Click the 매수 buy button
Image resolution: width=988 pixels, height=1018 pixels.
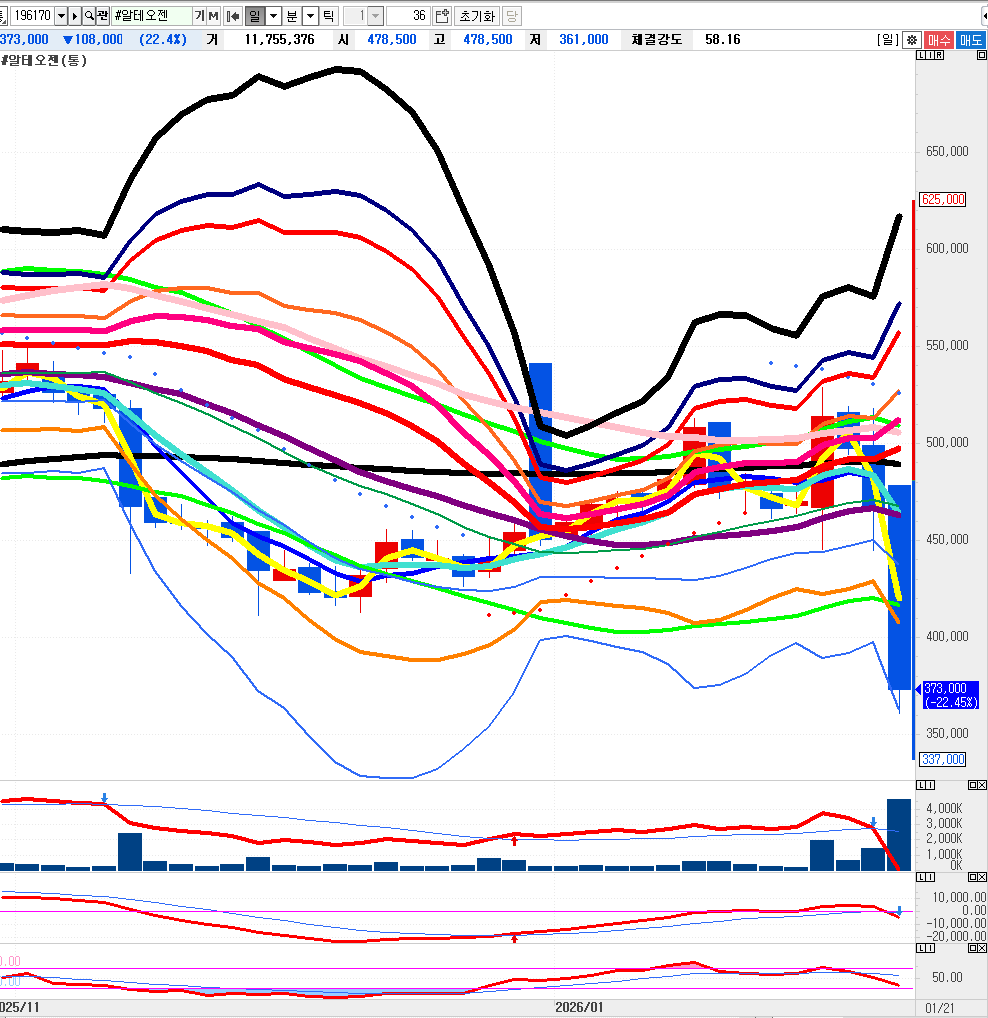tap(939, 40)
